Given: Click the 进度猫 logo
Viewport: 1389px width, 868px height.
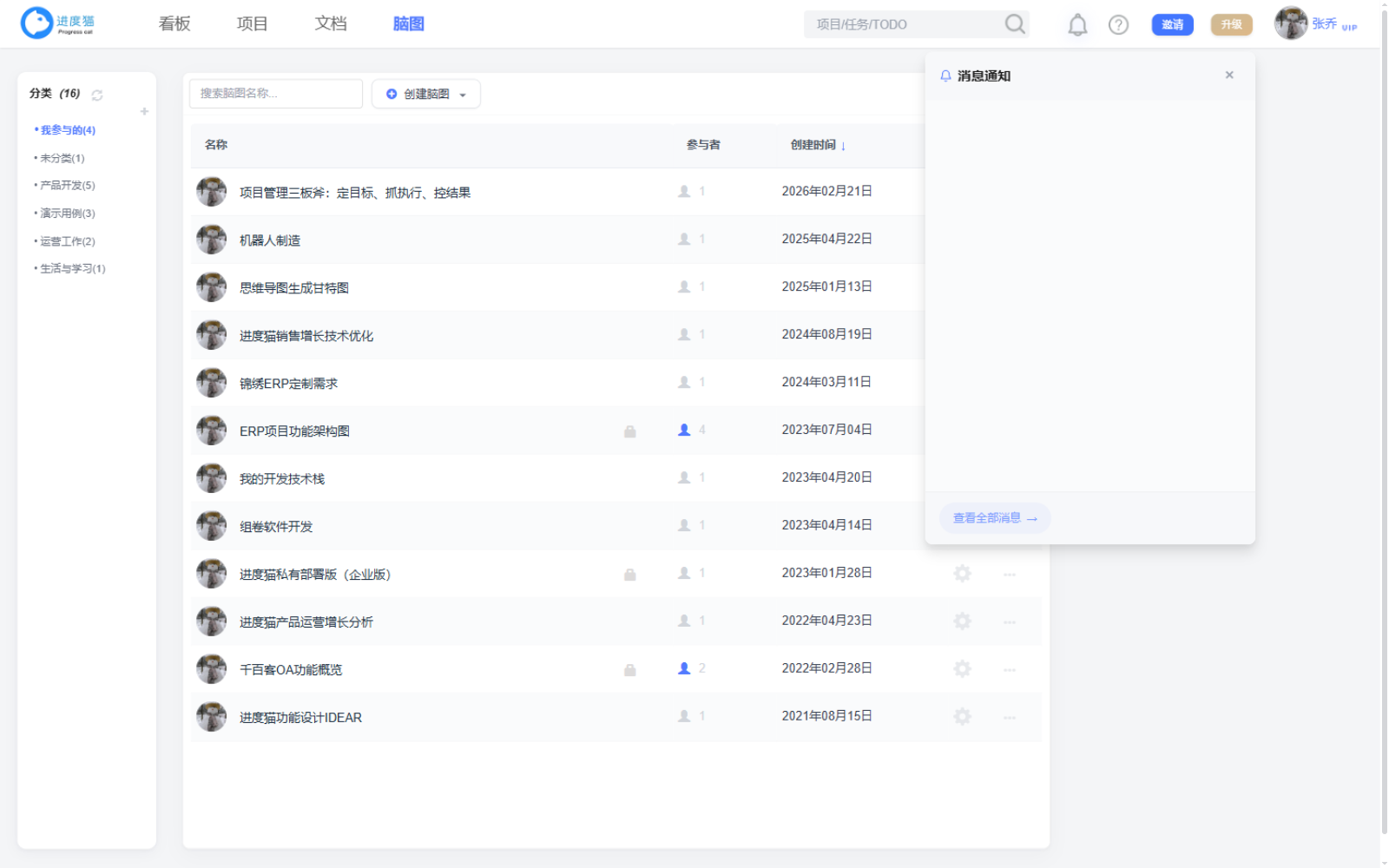Looking at the screenshot, I should tap(57, 23).
